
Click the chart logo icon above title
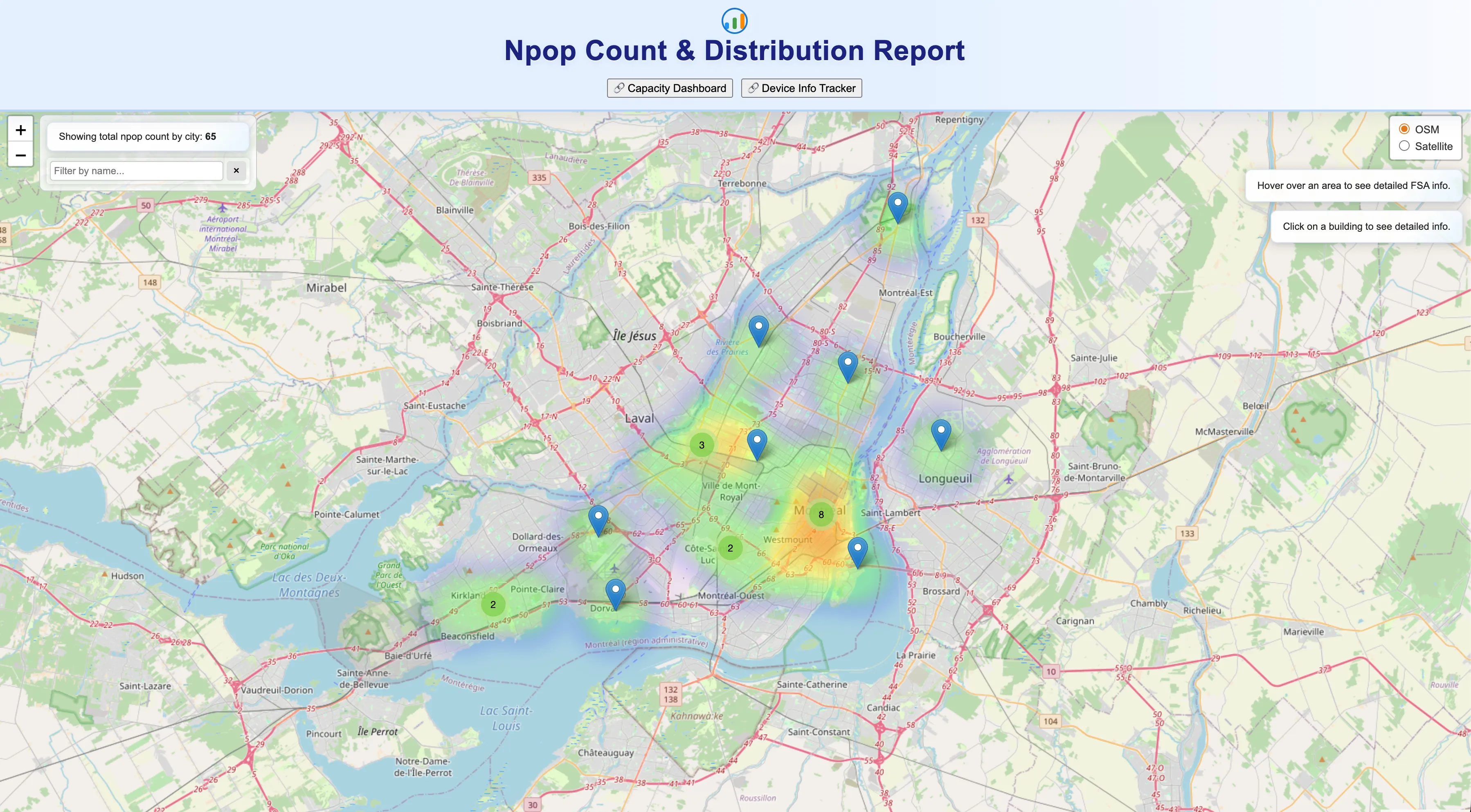(x=734, y=21)
